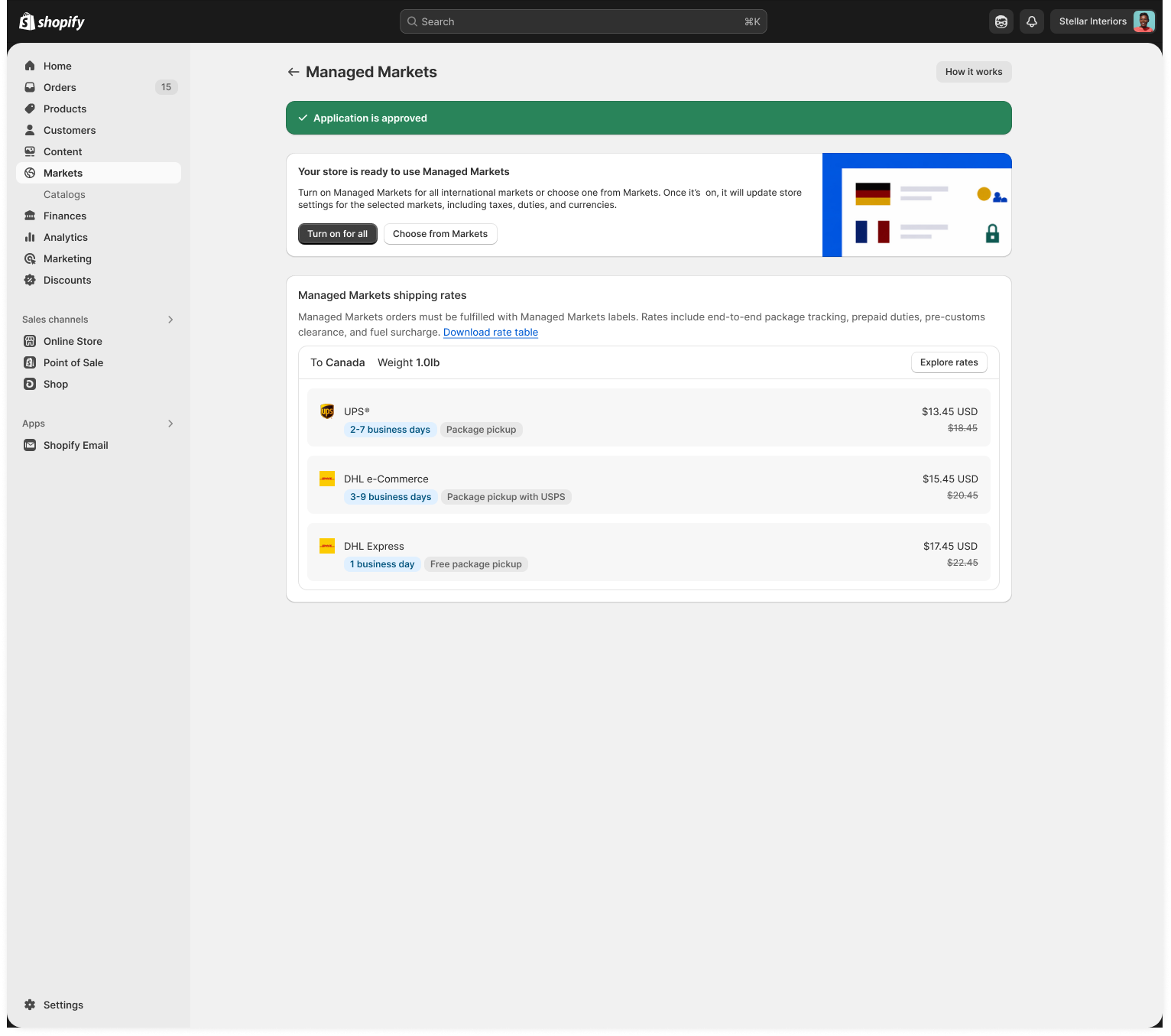Click the Shopify Email envelope icon
The width and height of the screenshot is (1171, 1036).
30,445
